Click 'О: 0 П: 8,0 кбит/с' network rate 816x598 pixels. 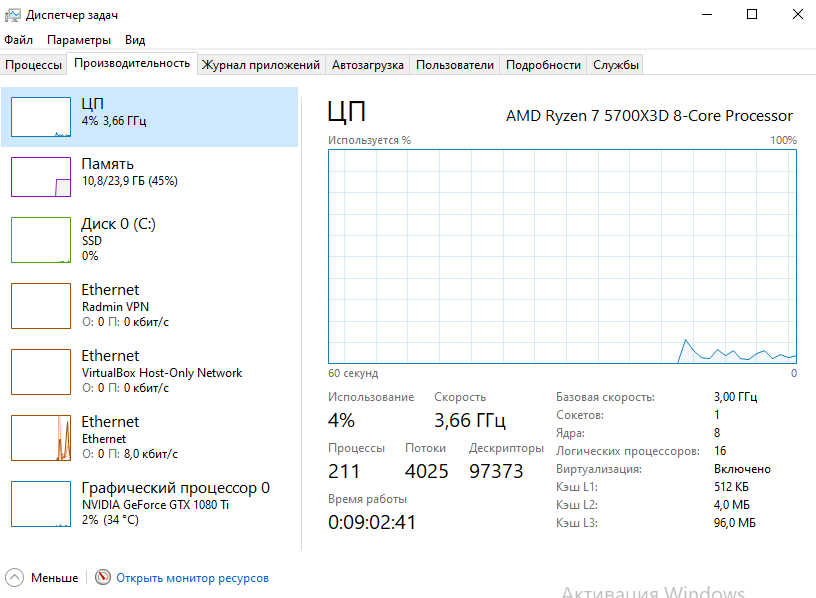click(x=130, y=454)
